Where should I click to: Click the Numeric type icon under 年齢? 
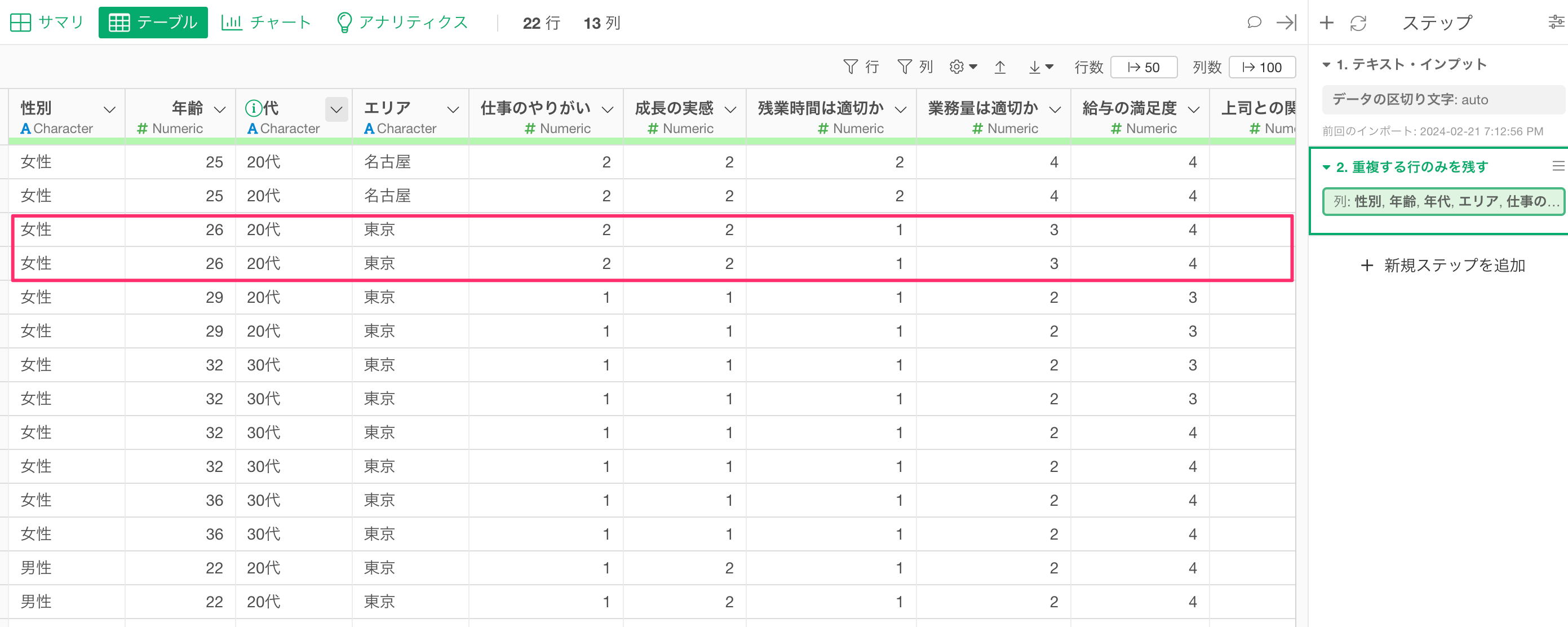(143, 129)
